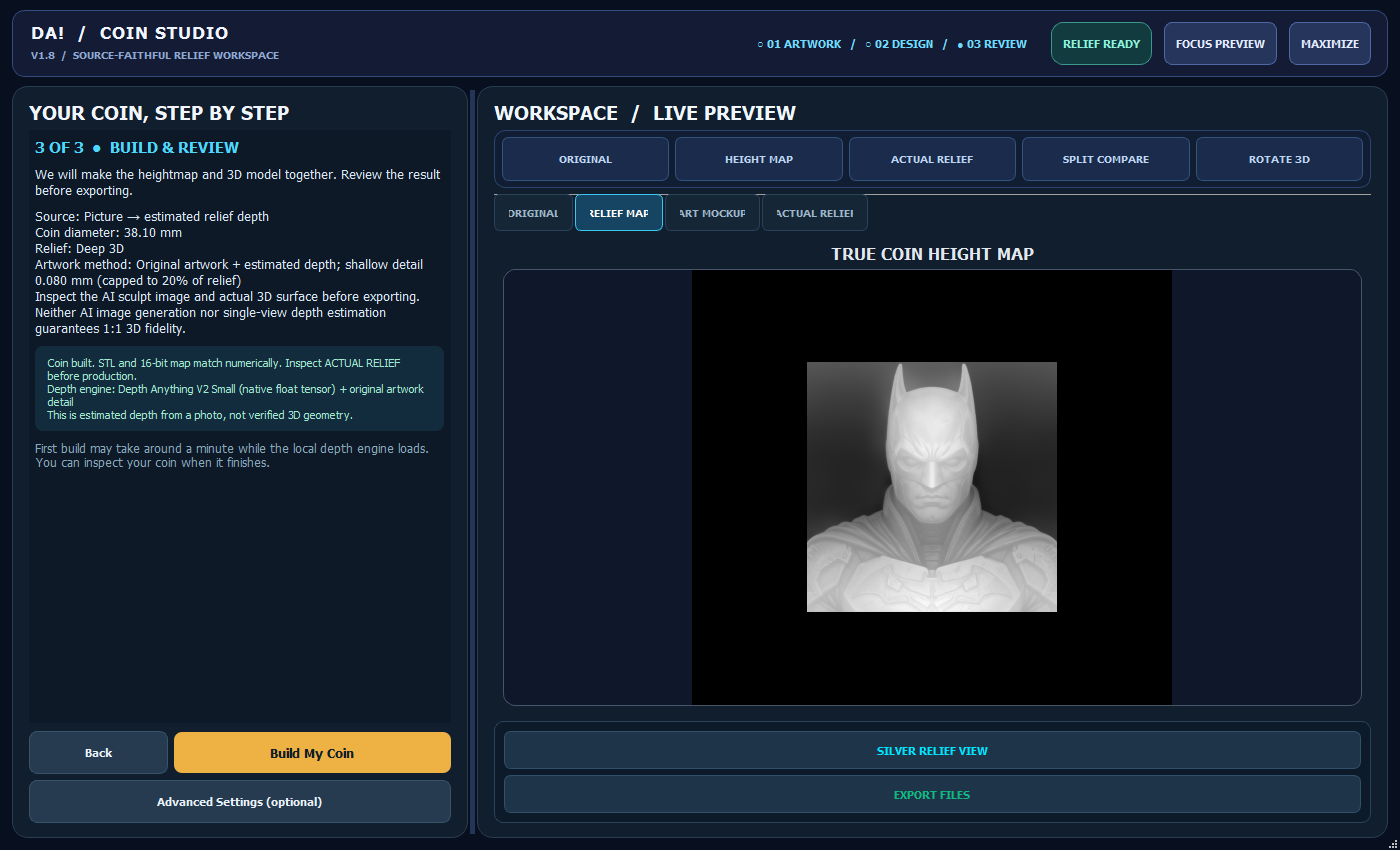
Task: Click the 'Coin diameter: 38.10 mm' line
Action: click(108, 233)
